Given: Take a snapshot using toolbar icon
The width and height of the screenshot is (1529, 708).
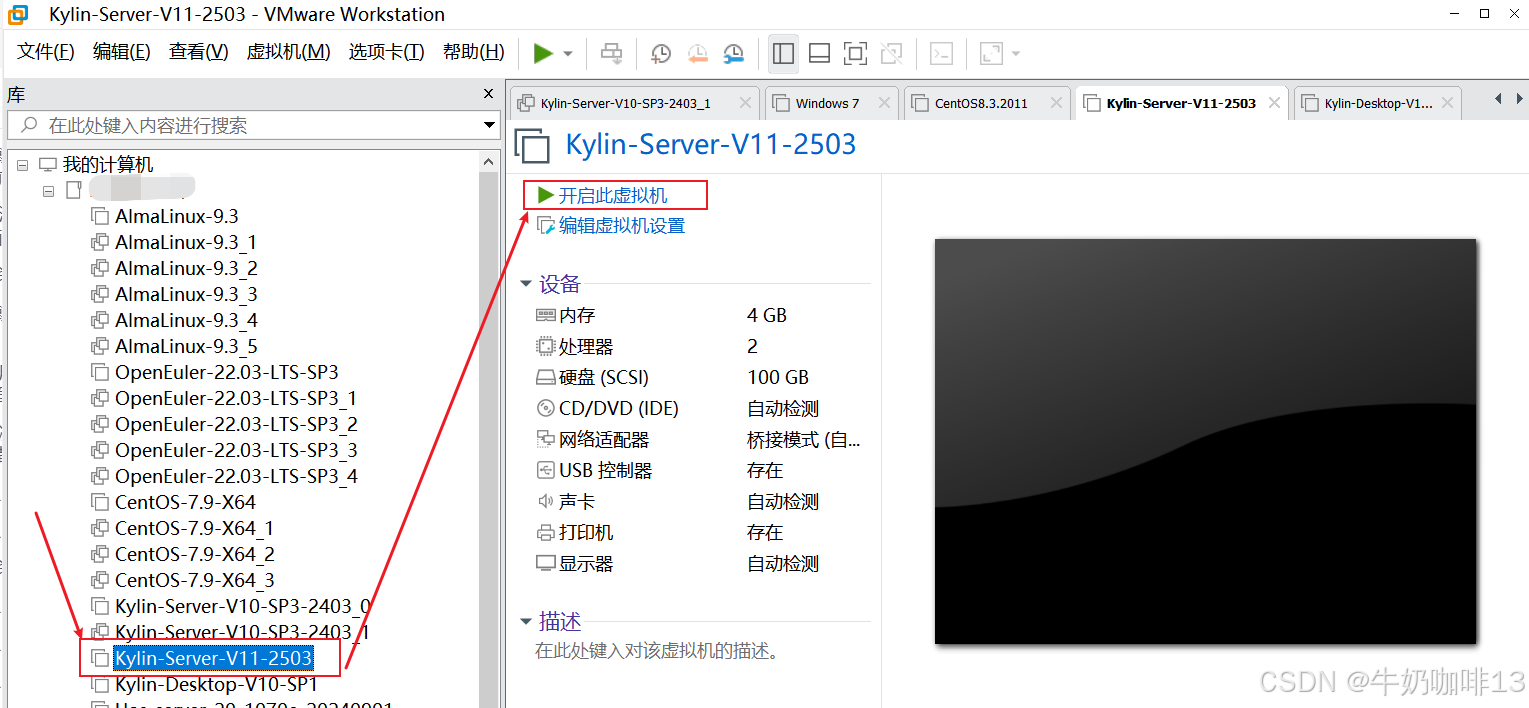Looking at the screenshot, I should point(661,53).
